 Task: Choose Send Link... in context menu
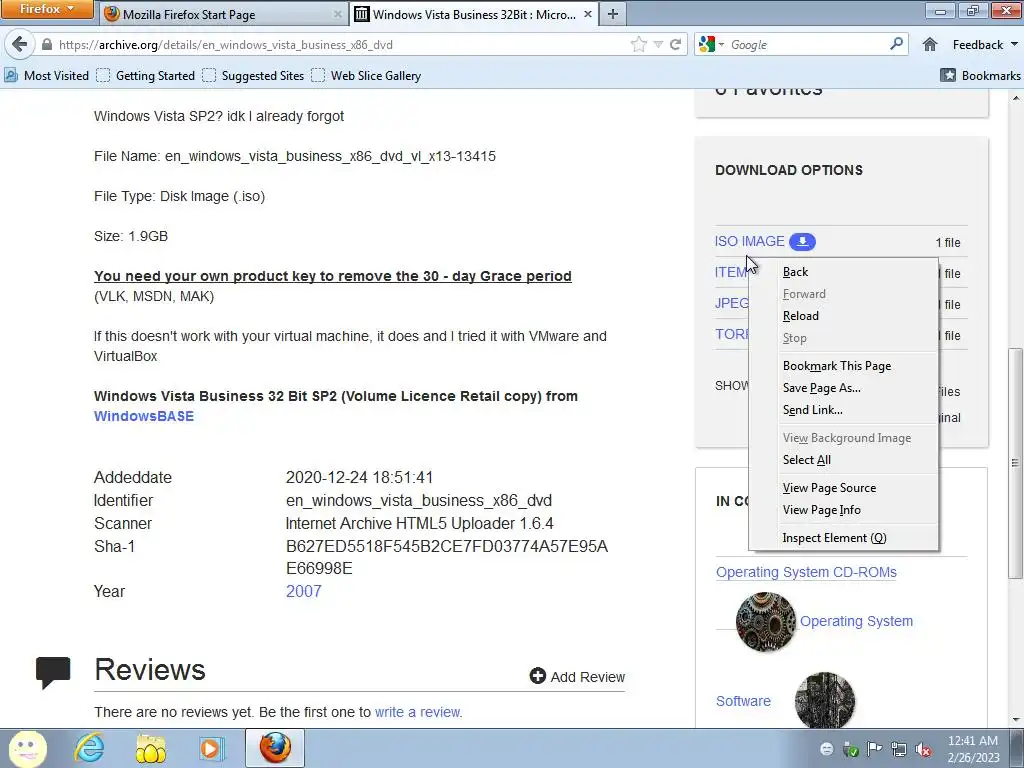[843, 409]
